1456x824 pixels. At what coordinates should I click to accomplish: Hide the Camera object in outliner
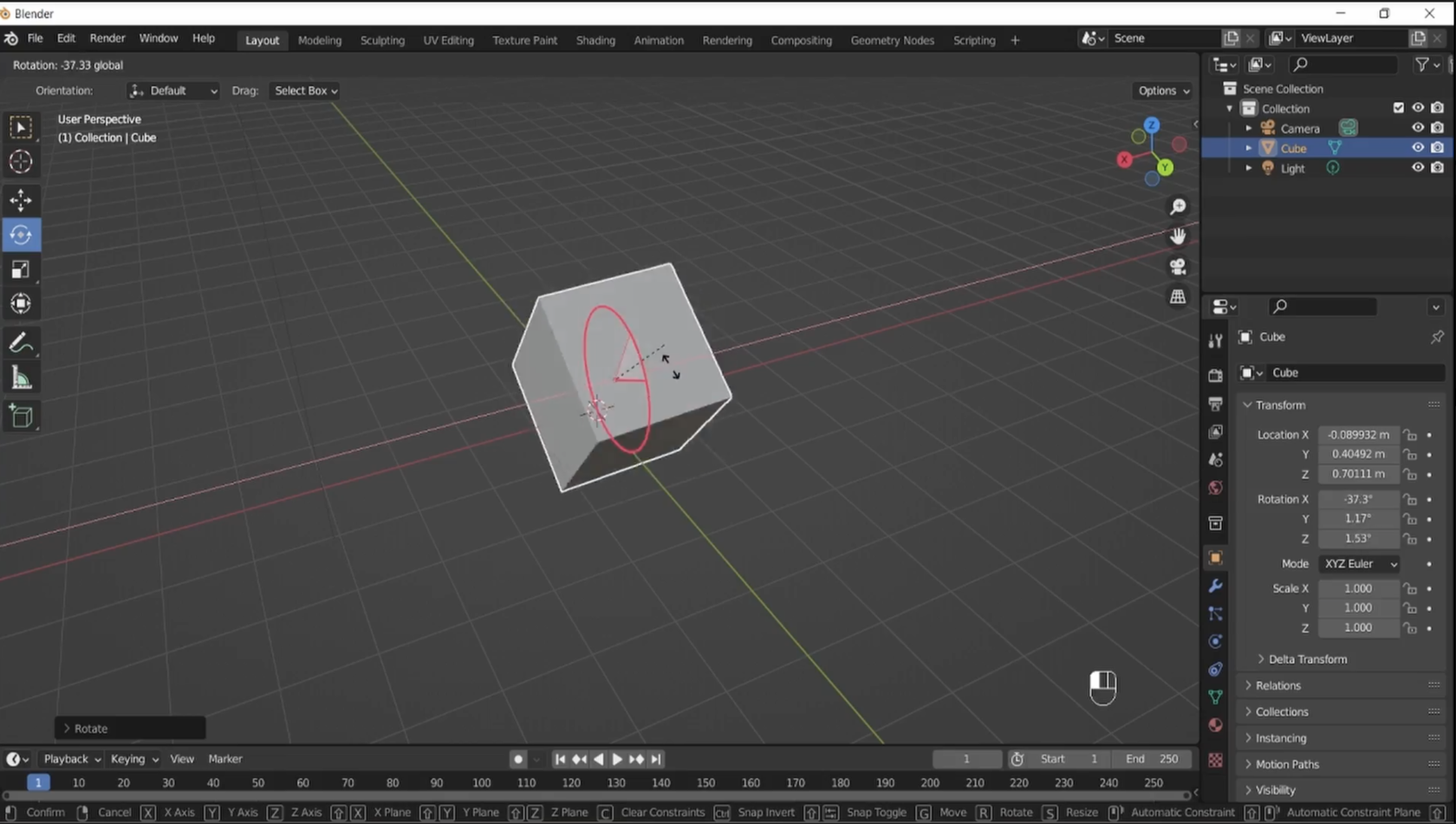[x=1418, y=128]
